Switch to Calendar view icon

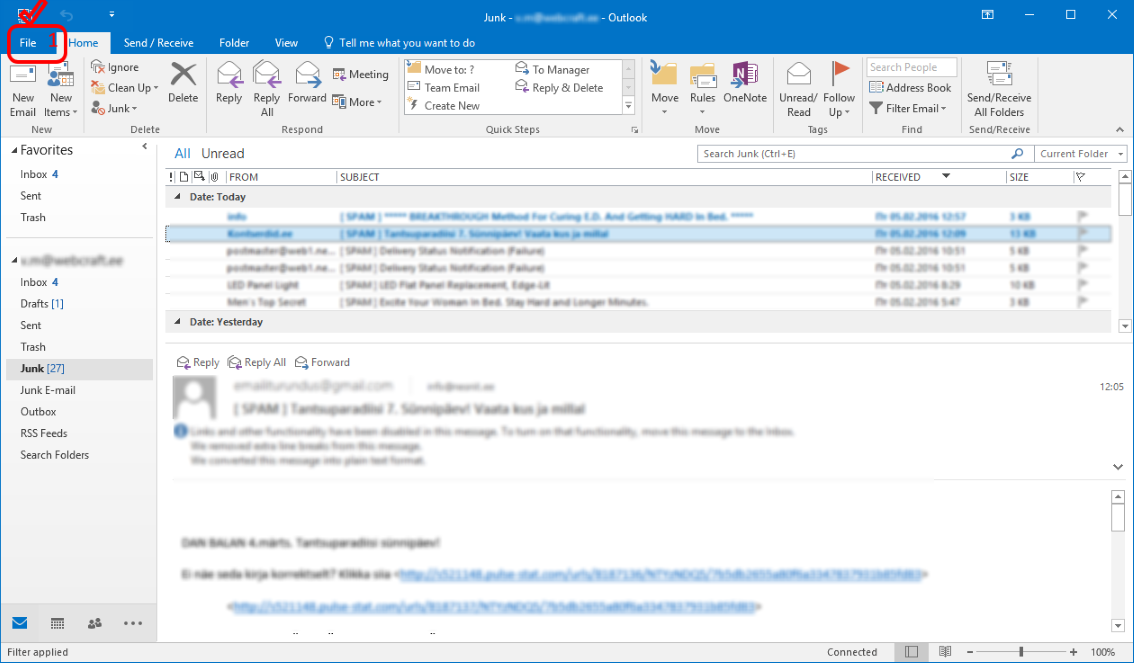point(57,623)
